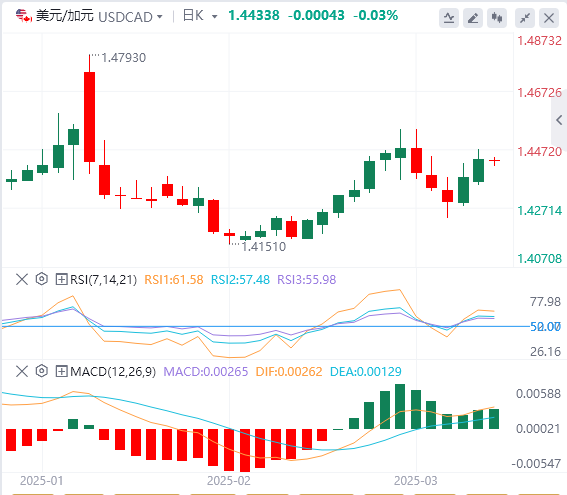
Task: Click the MACD(12,26,9) indicator label
Action: [x=113, y=371]
